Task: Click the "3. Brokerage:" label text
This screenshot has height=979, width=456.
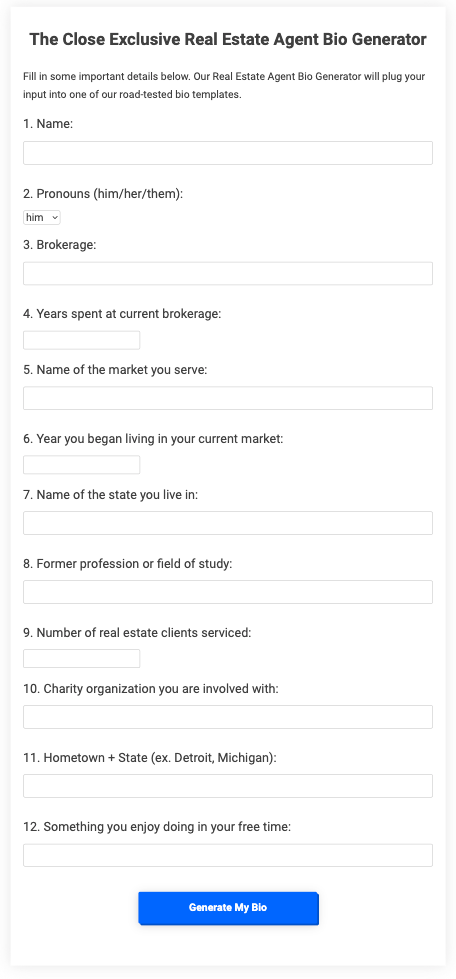Action: tap(60, 245)
